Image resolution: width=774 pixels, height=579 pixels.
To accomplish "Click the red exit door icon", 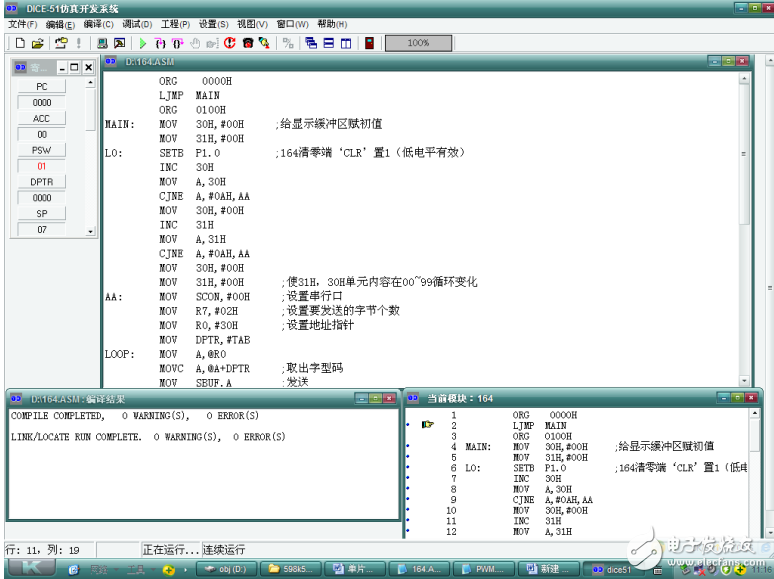I will (369, 43).
